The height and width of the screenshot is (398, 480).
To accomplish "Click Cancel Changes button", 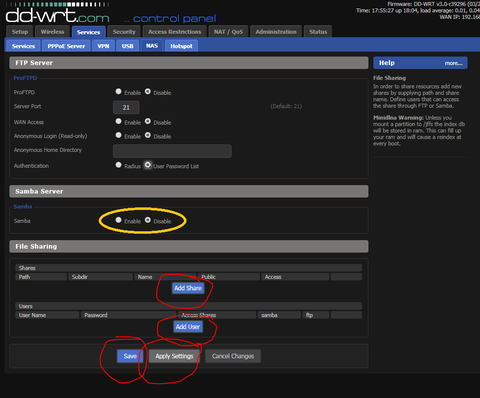I will 233,356.
